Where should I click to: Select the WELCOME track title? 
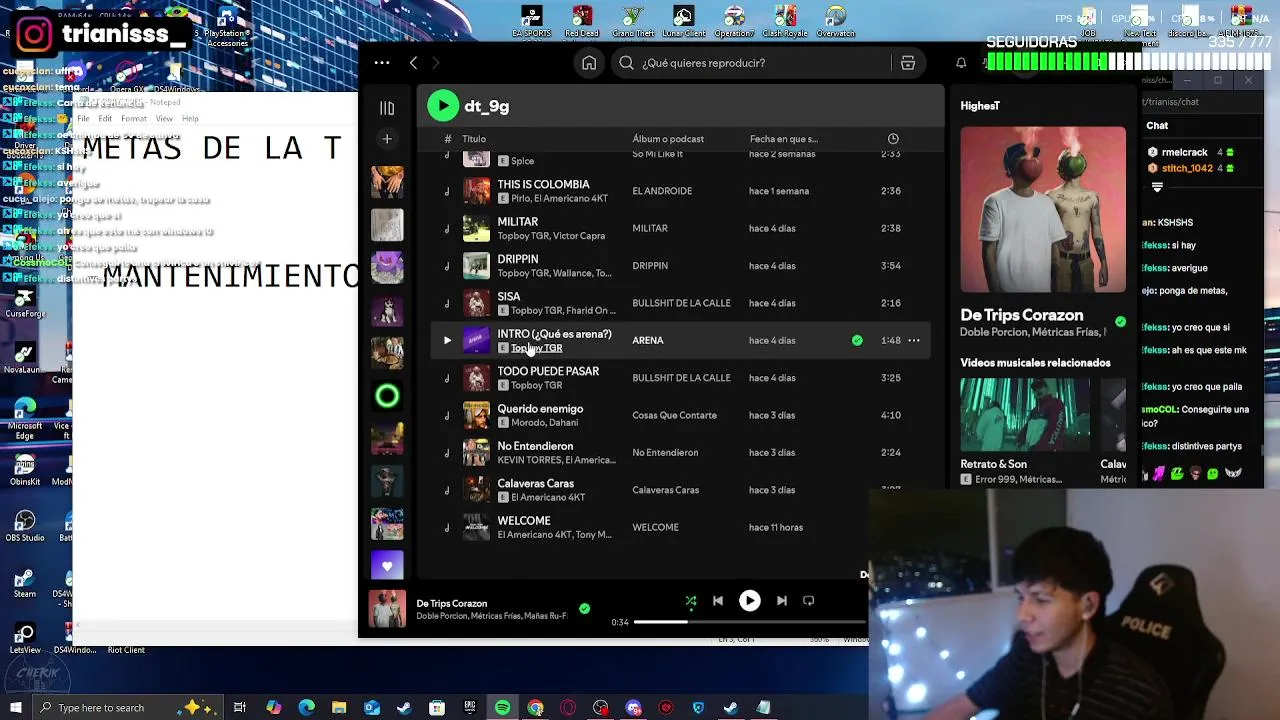pyautogui.click(x=524, y=521)
